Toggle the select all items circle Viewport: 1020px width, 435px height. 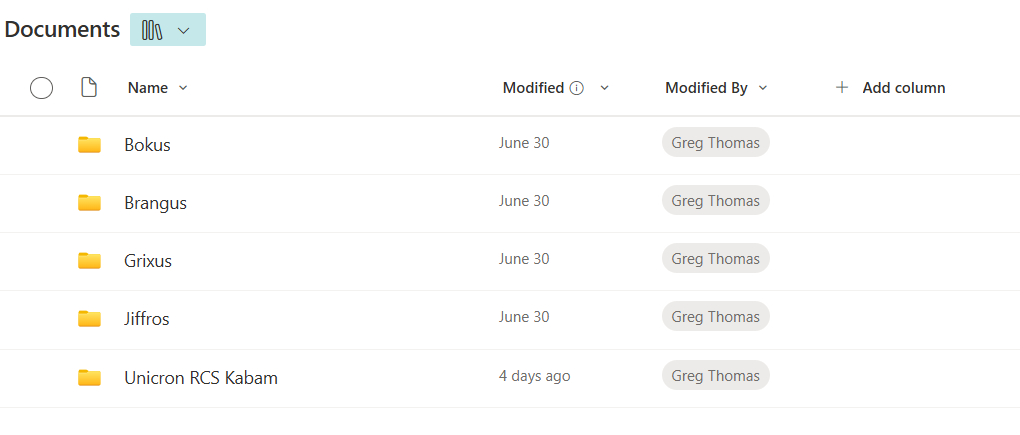(x=42, y=87)
